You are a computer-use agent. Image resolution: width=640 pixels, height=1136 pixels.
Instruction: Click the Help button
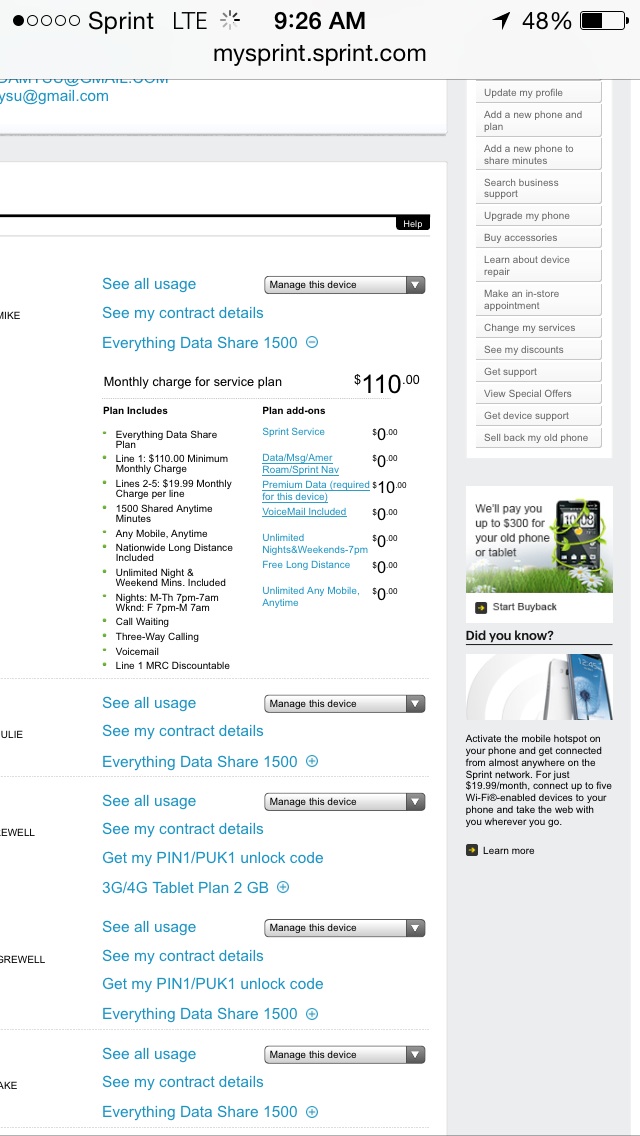click(413, 223)
